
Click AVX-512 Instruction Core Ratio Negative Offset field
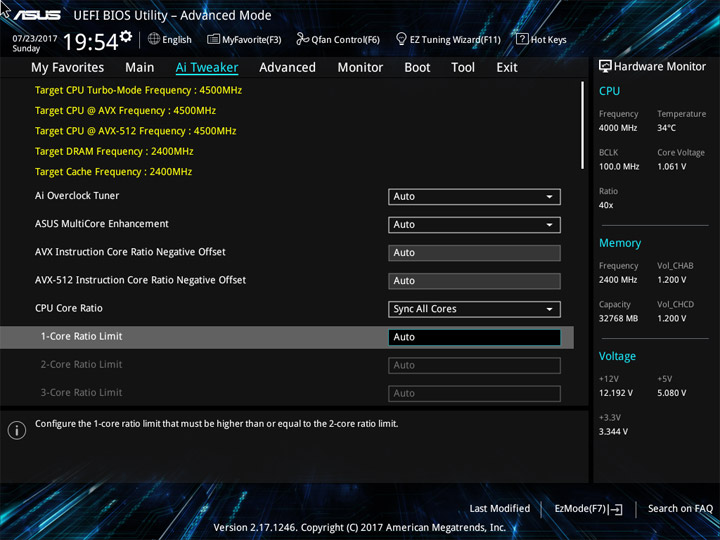pyautogui.click(x=474, y=281)
